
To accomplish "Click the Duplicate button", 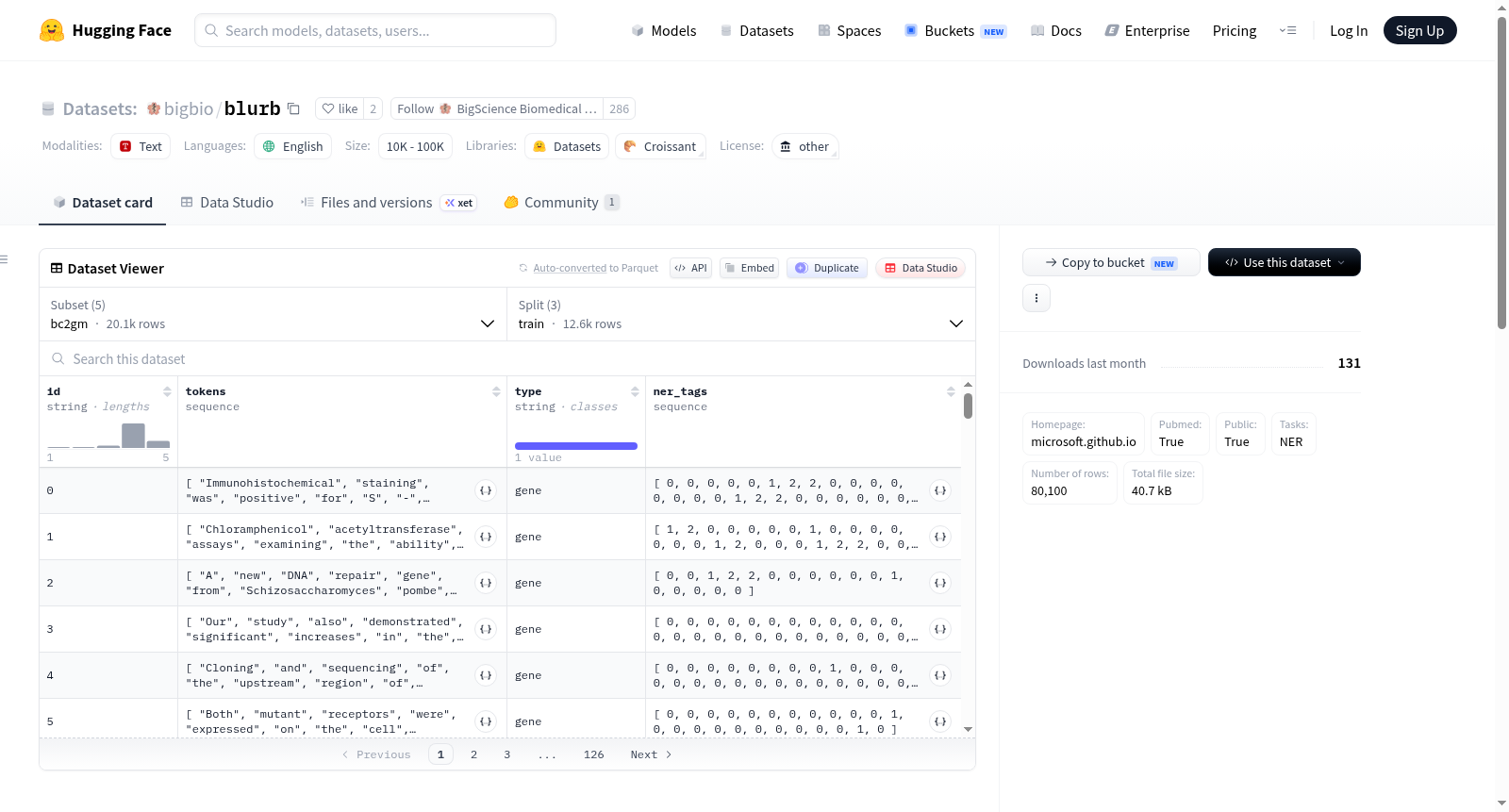I will [x=827, y=268].
